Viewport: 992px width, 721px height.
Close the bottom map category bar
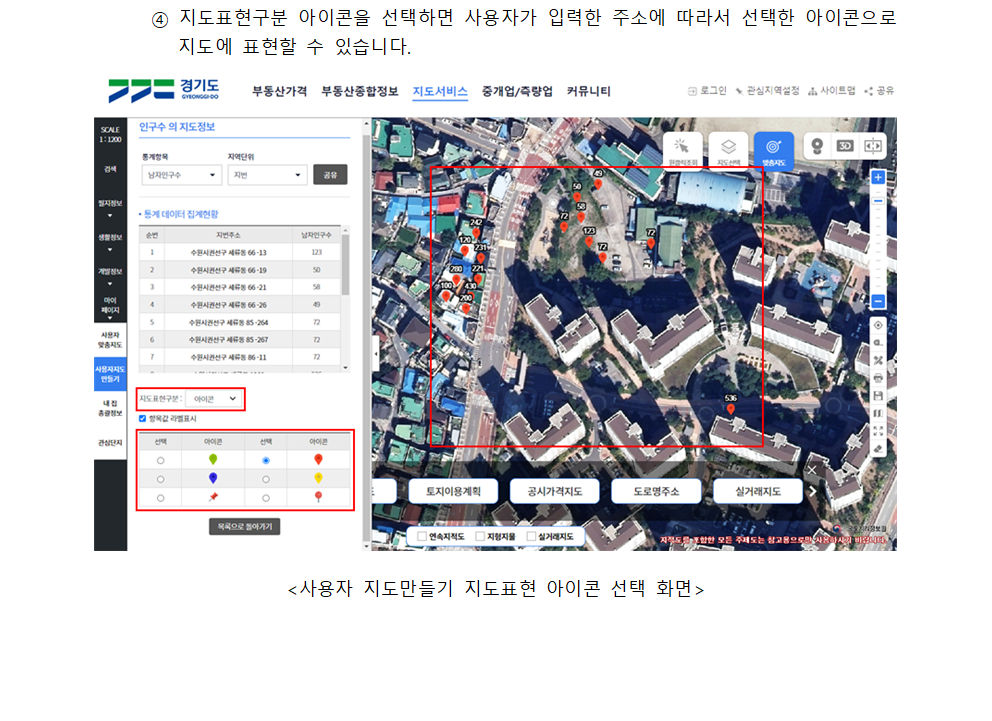point(812,470)
